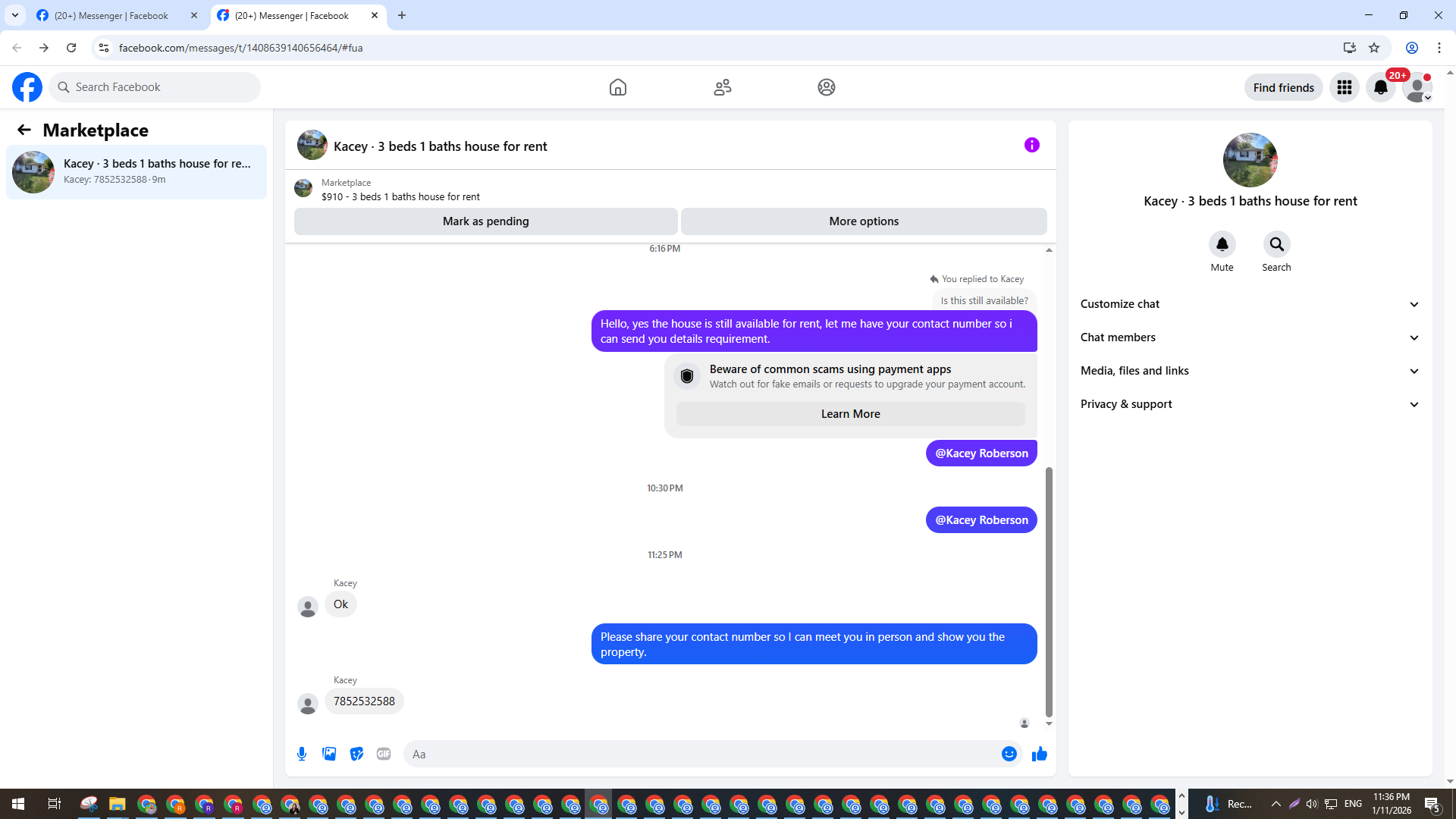Record a voice clip
Image resolution: width=1456 pixels, height=819 pixels.
[x=302, y=754]
